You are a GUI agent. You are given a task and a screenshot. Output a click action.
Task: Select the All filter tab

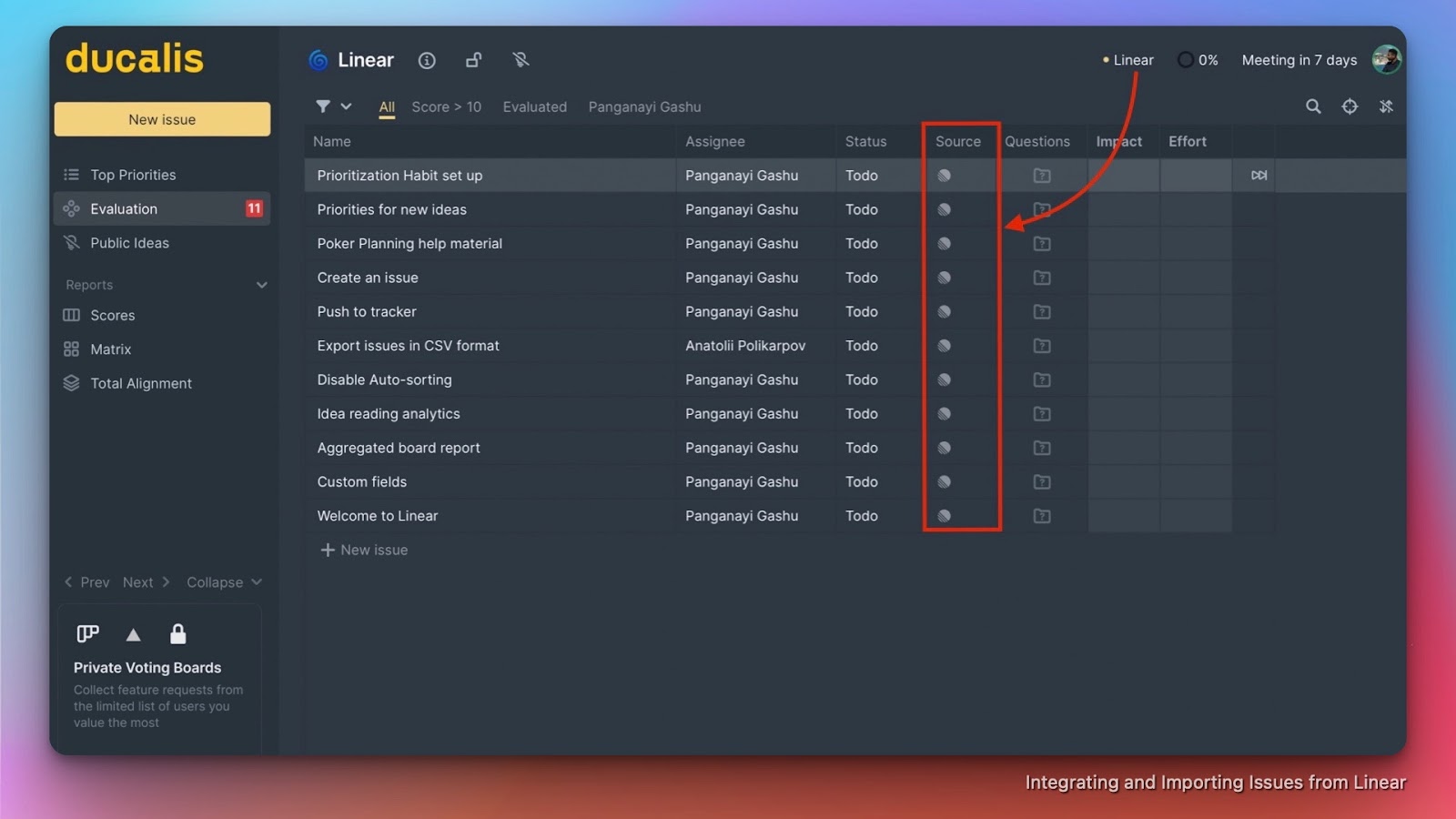[387, 107]
